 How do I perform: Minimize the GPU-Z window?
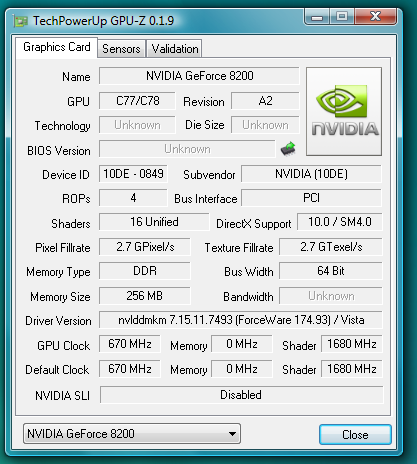click(317, 17)
